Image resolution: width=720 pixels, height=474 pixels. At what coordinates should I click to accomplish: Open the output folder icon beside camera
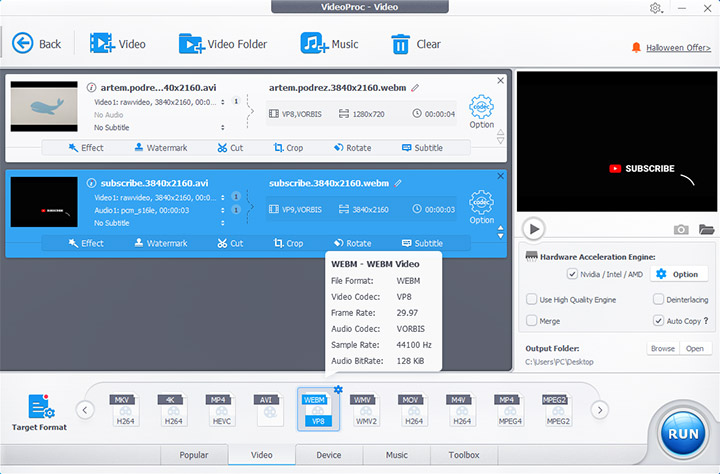(x=707, y=229)
